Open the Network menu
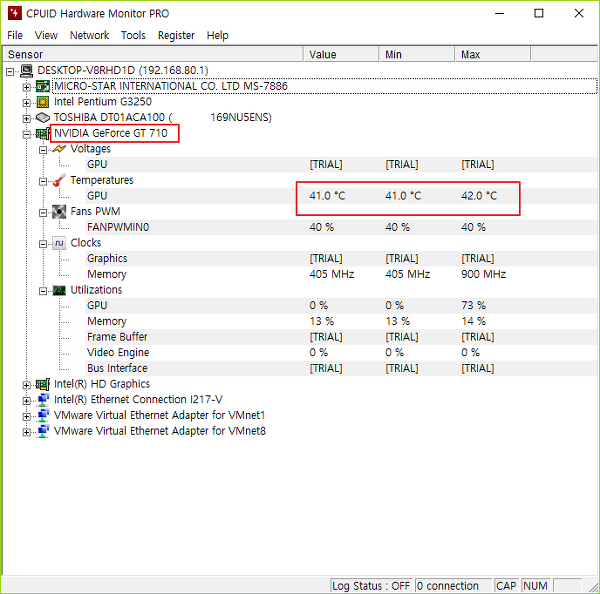 coord(90,35)
